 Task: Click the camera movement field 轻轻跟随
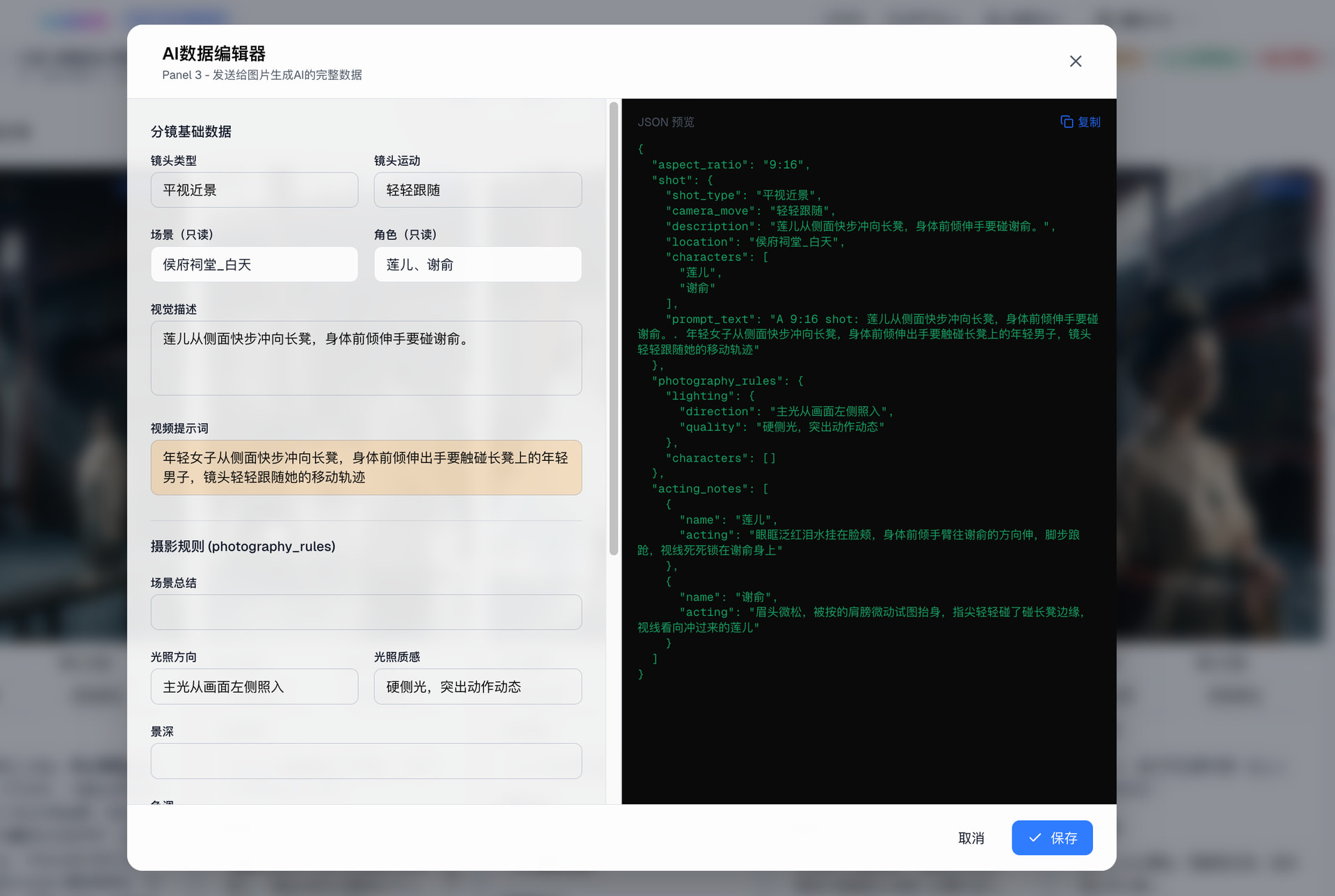pos(477,190)
